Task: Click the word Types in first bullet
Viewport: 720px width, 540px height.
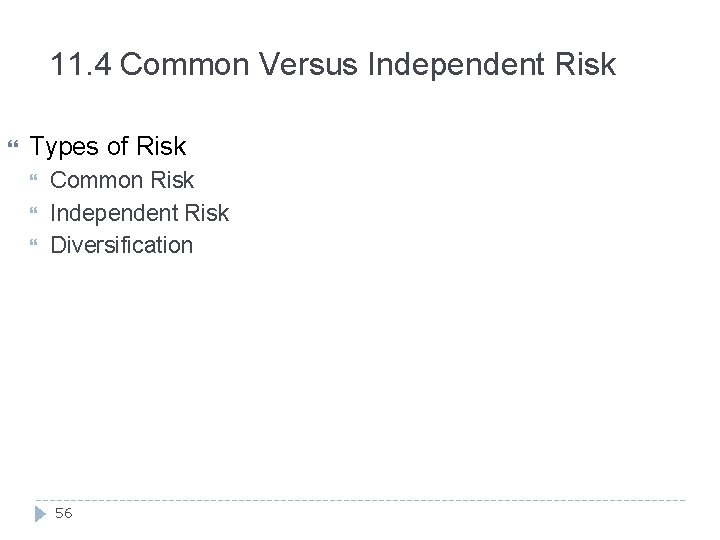Action: pos(62,147)
